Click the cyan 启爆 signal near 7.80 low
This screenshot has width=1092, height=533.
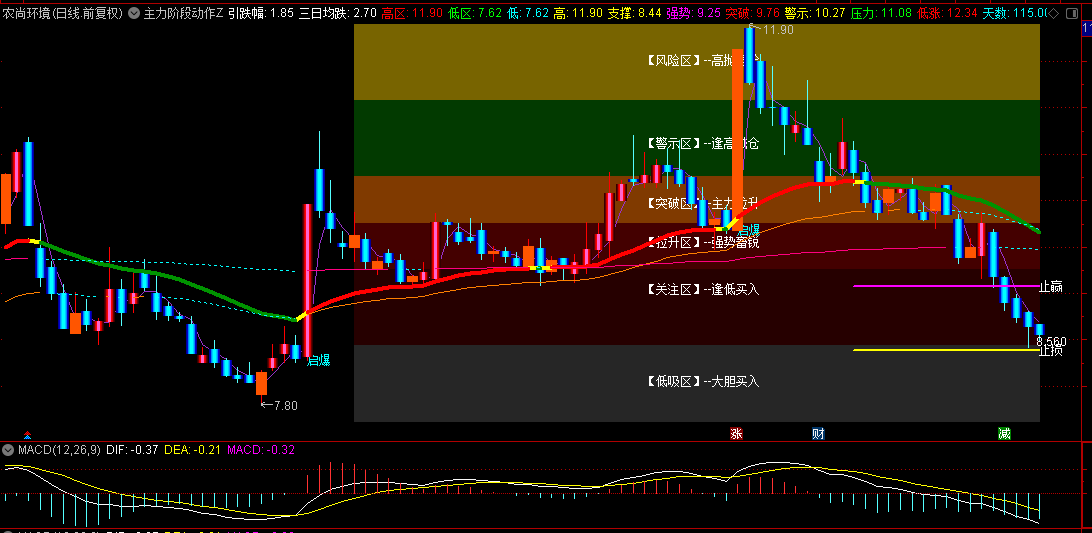click(x=318, y=360)
